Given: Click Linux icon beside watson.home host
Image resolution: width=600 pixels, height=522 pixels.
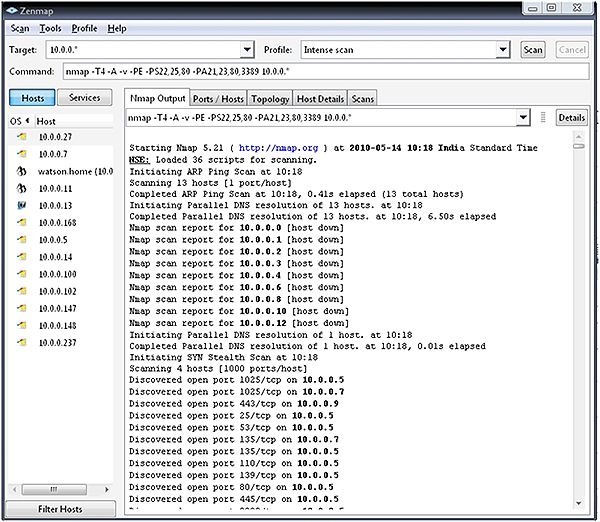Looking at the screenshot, I should click(x=21, y=171).
